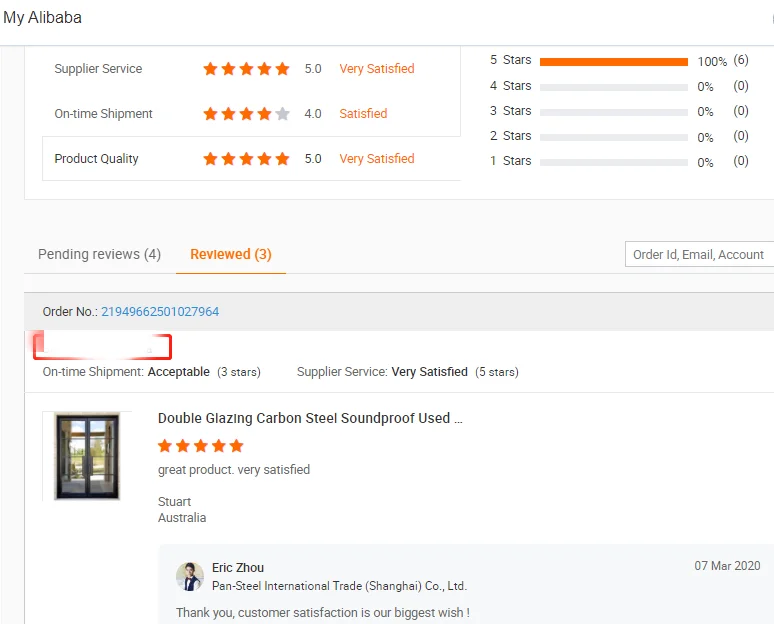
Task: Click the orange 5 Stars progress bar
Action: [613, 61]
